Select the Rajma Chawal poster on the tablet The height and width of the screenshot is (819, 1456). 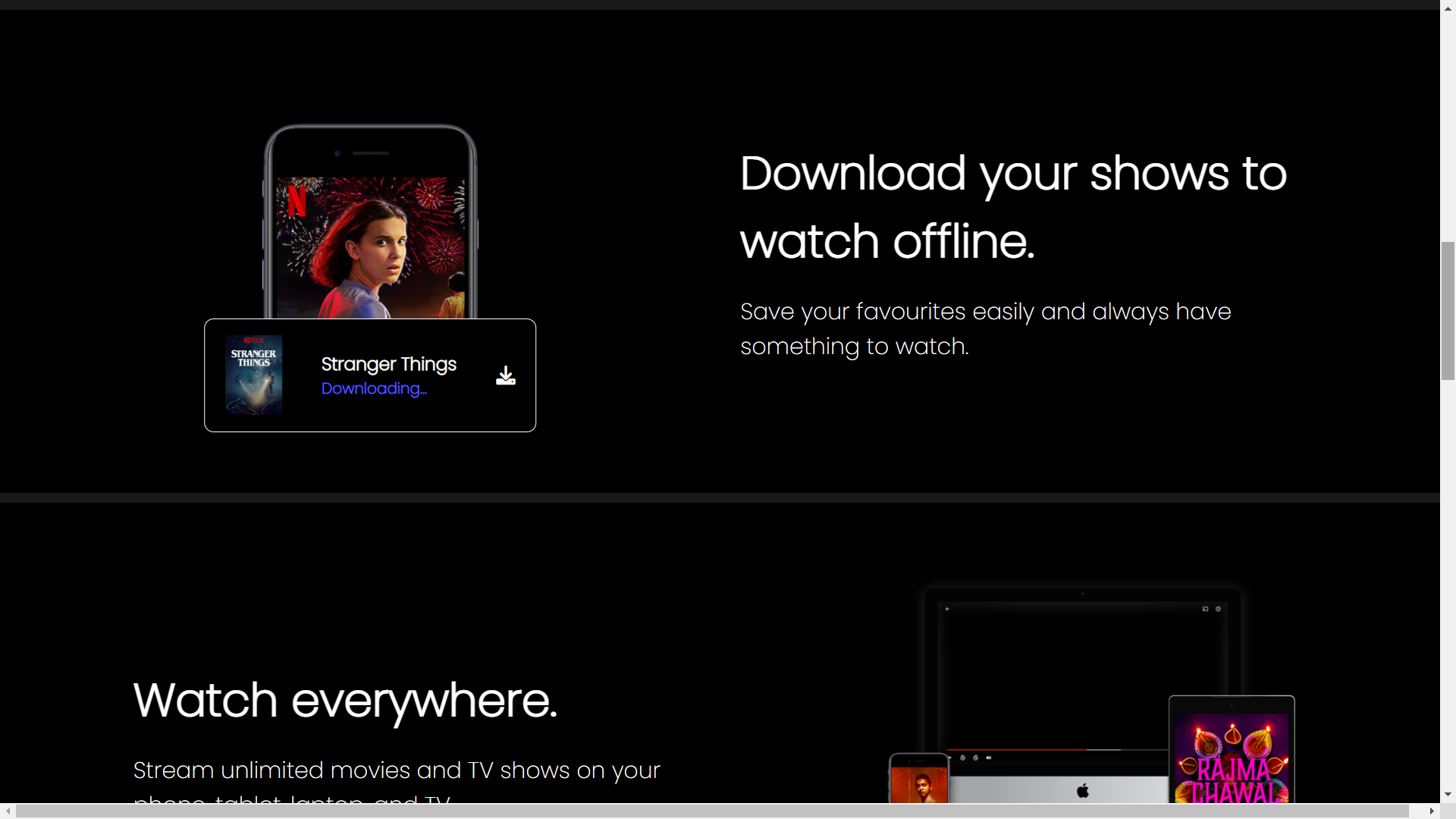(x=1232, y=758)
